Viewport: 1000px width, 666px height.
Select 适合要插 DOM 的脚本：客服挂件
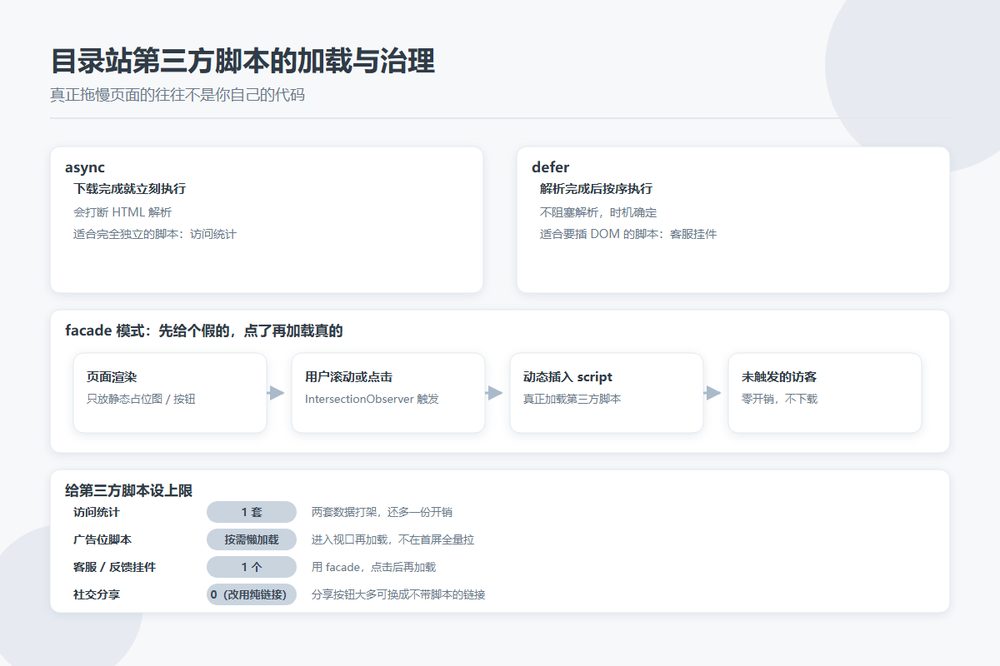coord(628,234)
